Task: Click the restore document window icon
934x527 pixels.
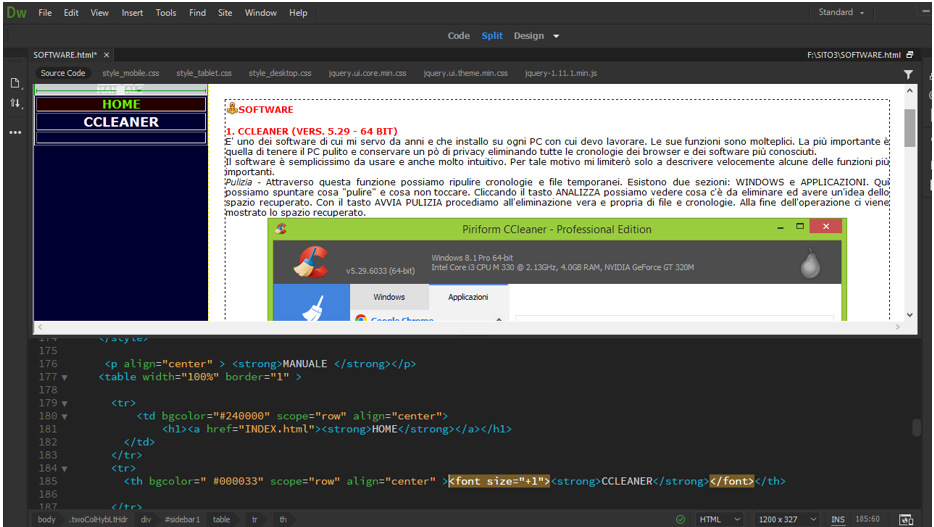Action: [910, 55]
